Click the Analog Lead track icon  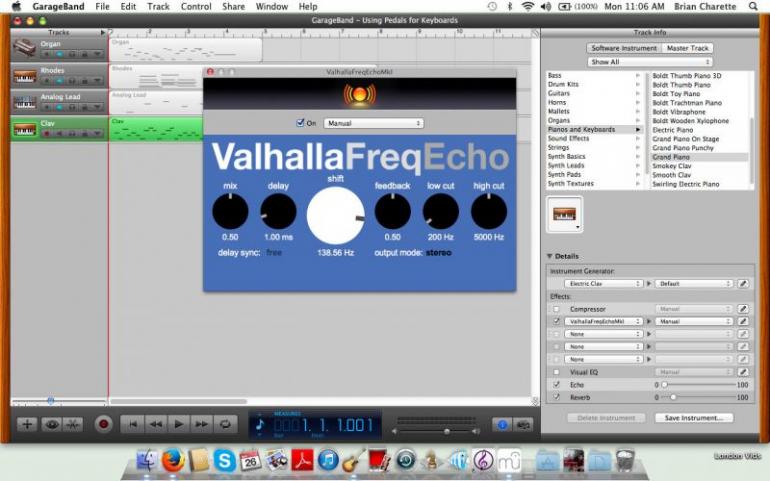(x=25, y=102)
